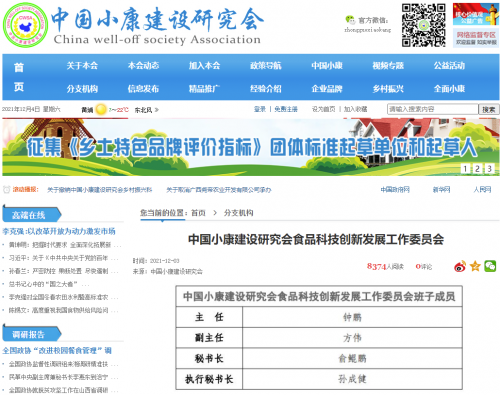Open the 关于本会 menu item
500x395 pixels.
click(82, 66)
